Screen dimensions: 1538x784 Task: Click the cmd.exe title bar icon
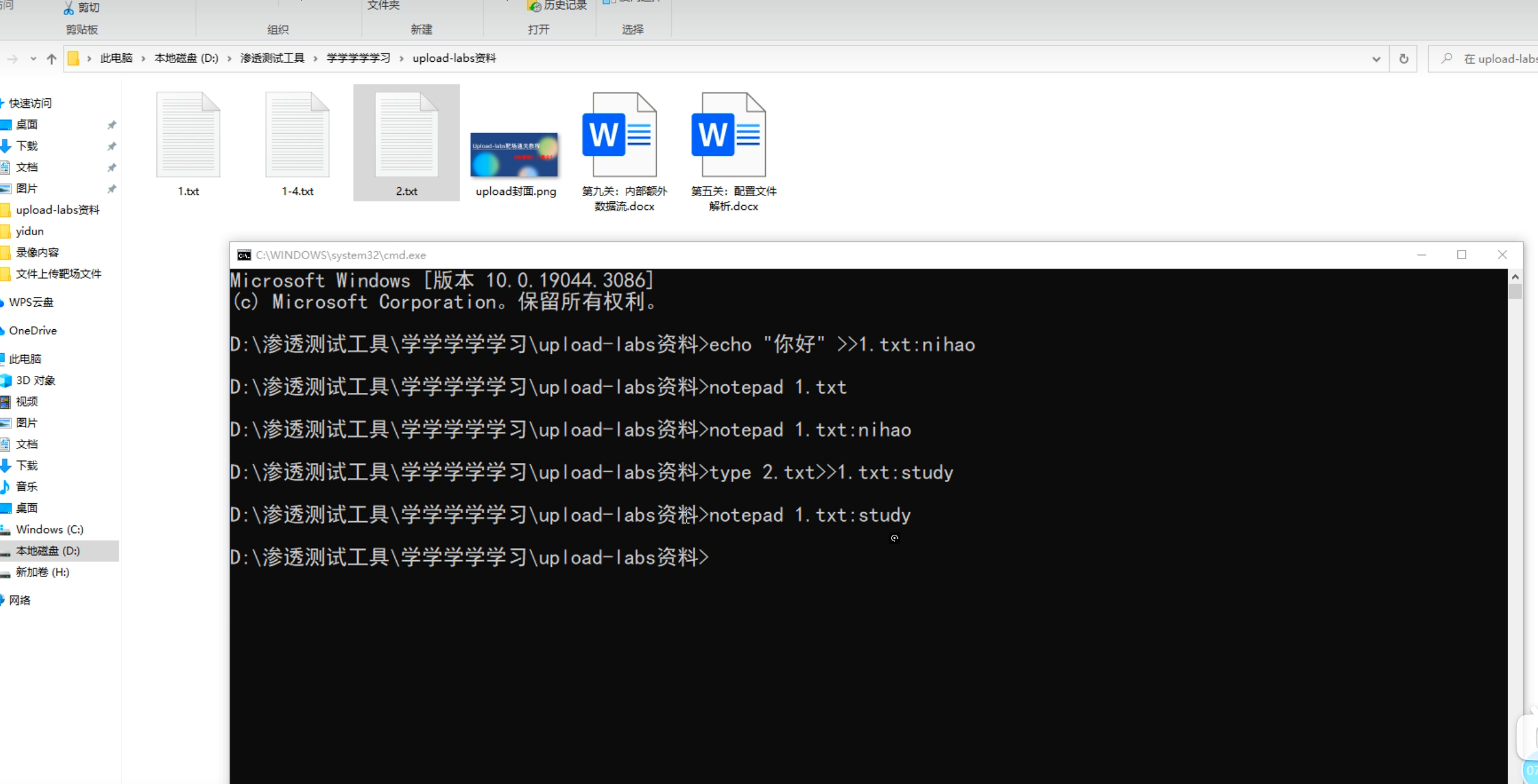pos(244,255)
